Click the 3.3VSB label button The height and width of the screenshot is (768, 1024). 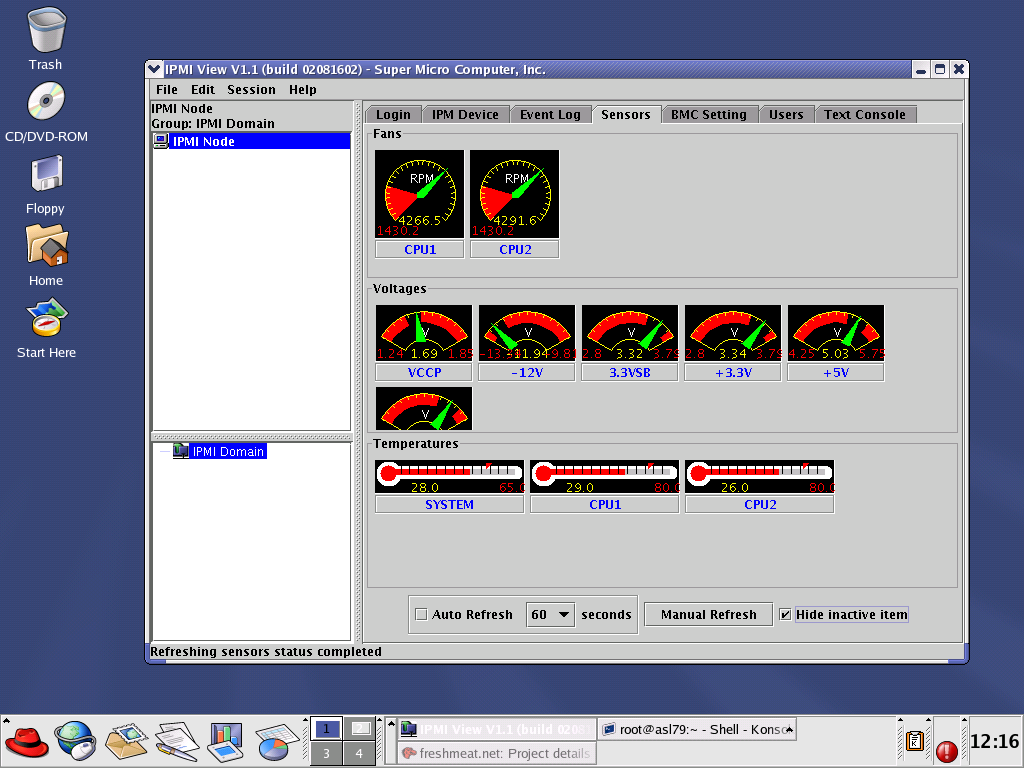pos(630,372)
